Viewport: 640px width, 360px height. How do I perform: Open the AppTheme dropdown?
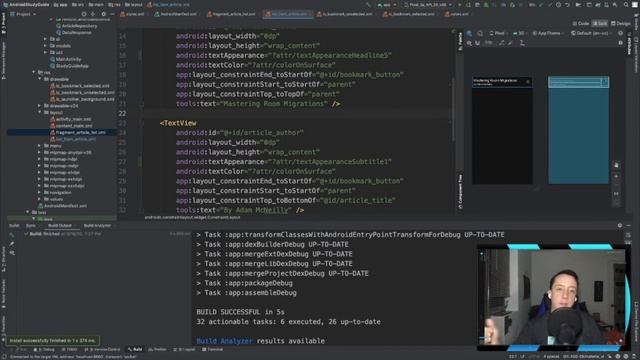(548, 33)
